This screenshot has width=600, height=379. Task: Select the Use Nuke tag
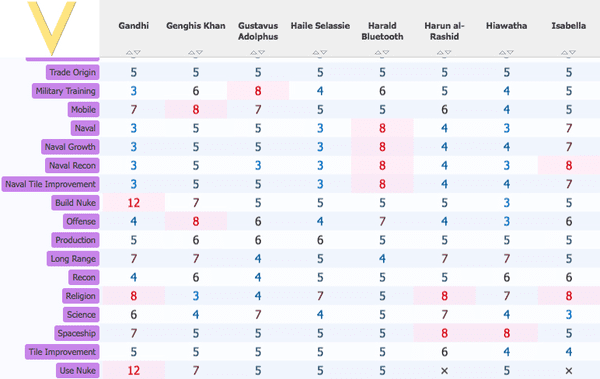click(x=78, y=371)
